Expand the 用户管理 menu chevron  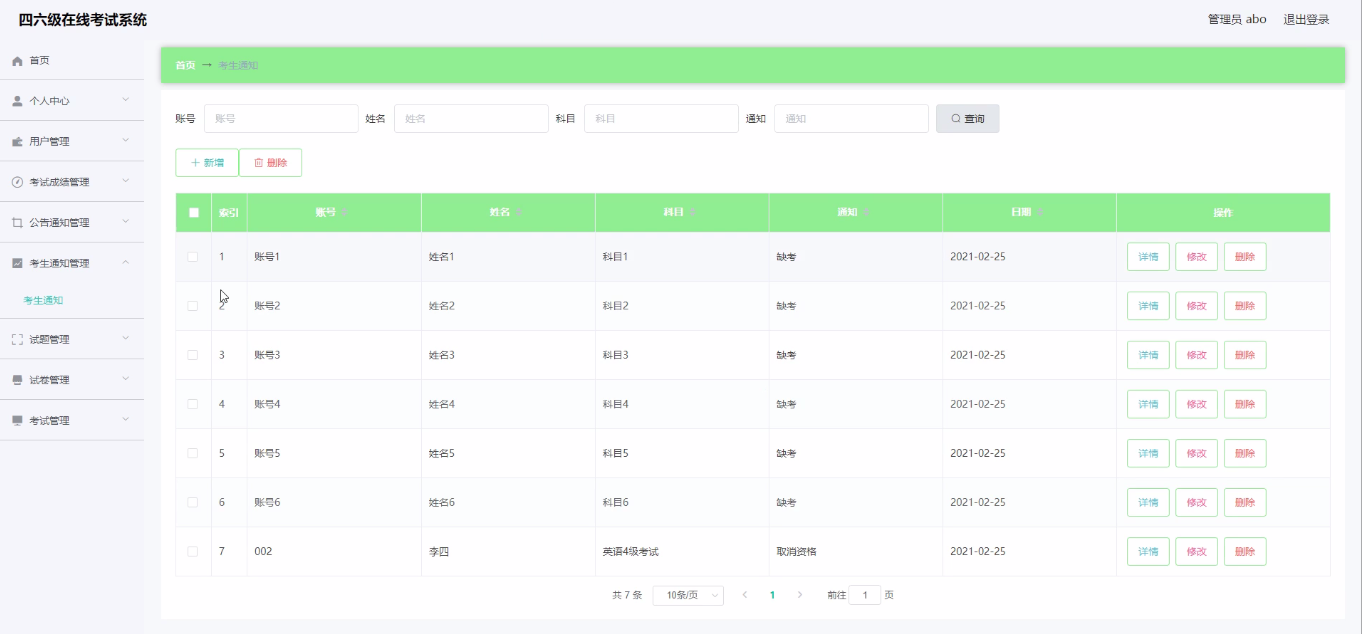click(x=126, y=141)
